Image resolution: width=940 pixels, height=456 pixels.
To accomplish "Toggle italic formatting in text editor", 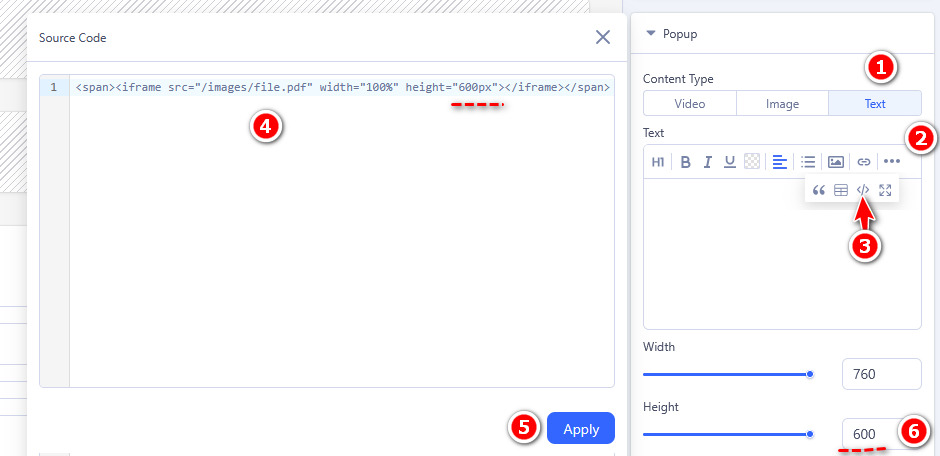I will pyautogui.click(x=708, y=162).
